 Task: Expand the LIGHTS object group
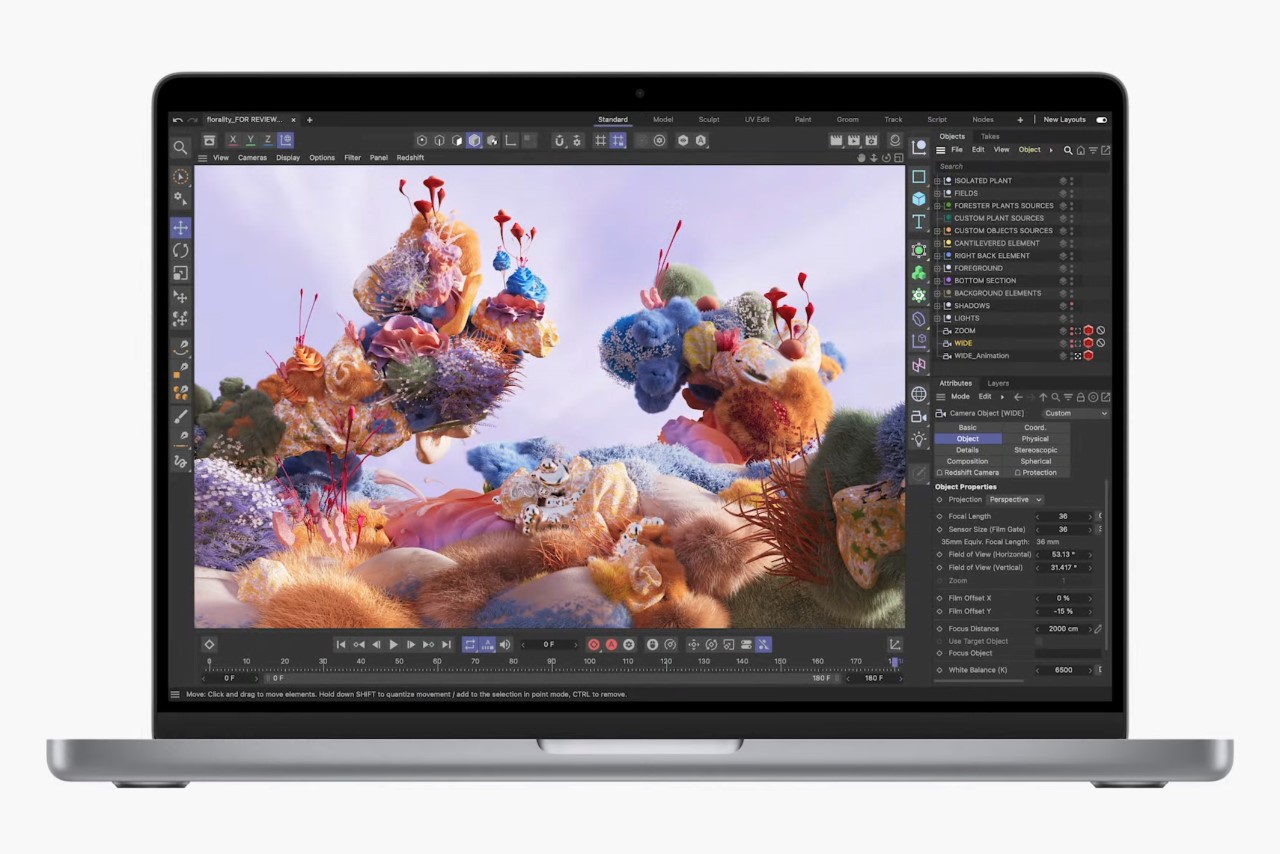938,318
